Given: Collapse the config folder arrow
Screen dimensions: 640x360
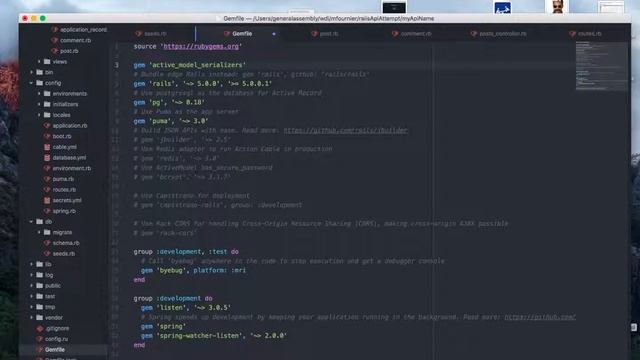Looking at the screenshot, I should pyautogui.click(x=31, y=83).
